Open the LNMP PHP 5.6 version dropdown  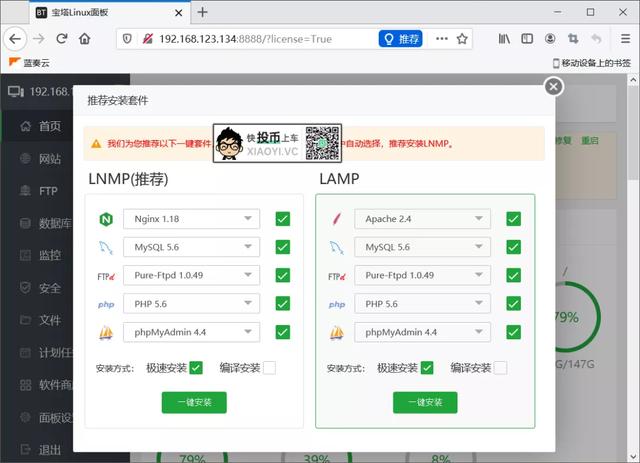(190, 304)
